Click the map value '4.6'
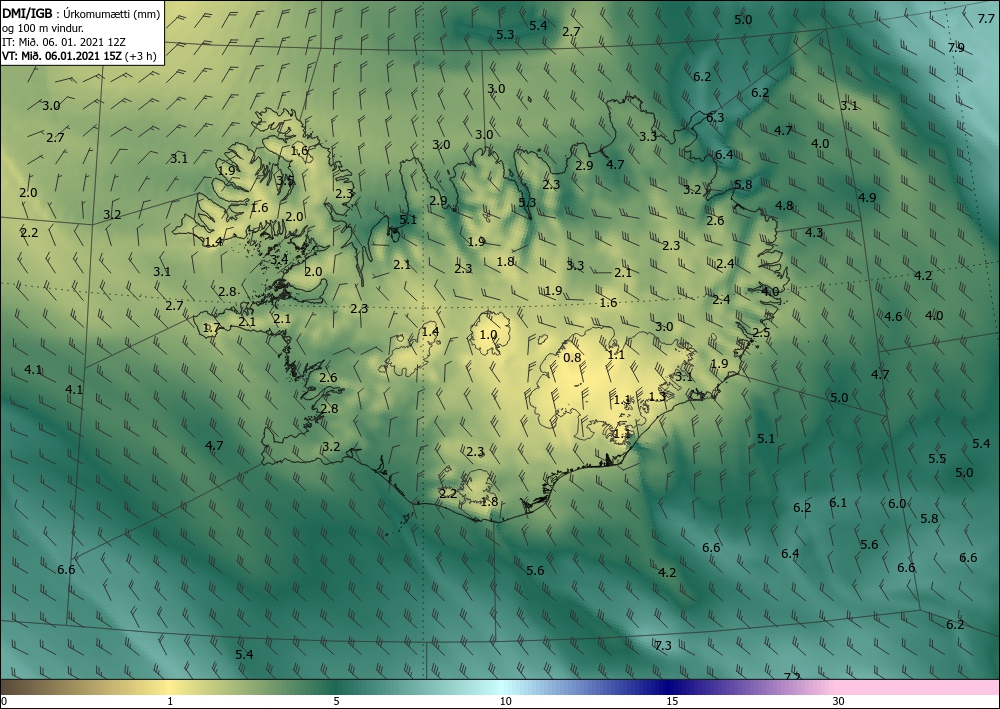The width and height of the screenshot is (1000, 709). [x=893, y=316]
